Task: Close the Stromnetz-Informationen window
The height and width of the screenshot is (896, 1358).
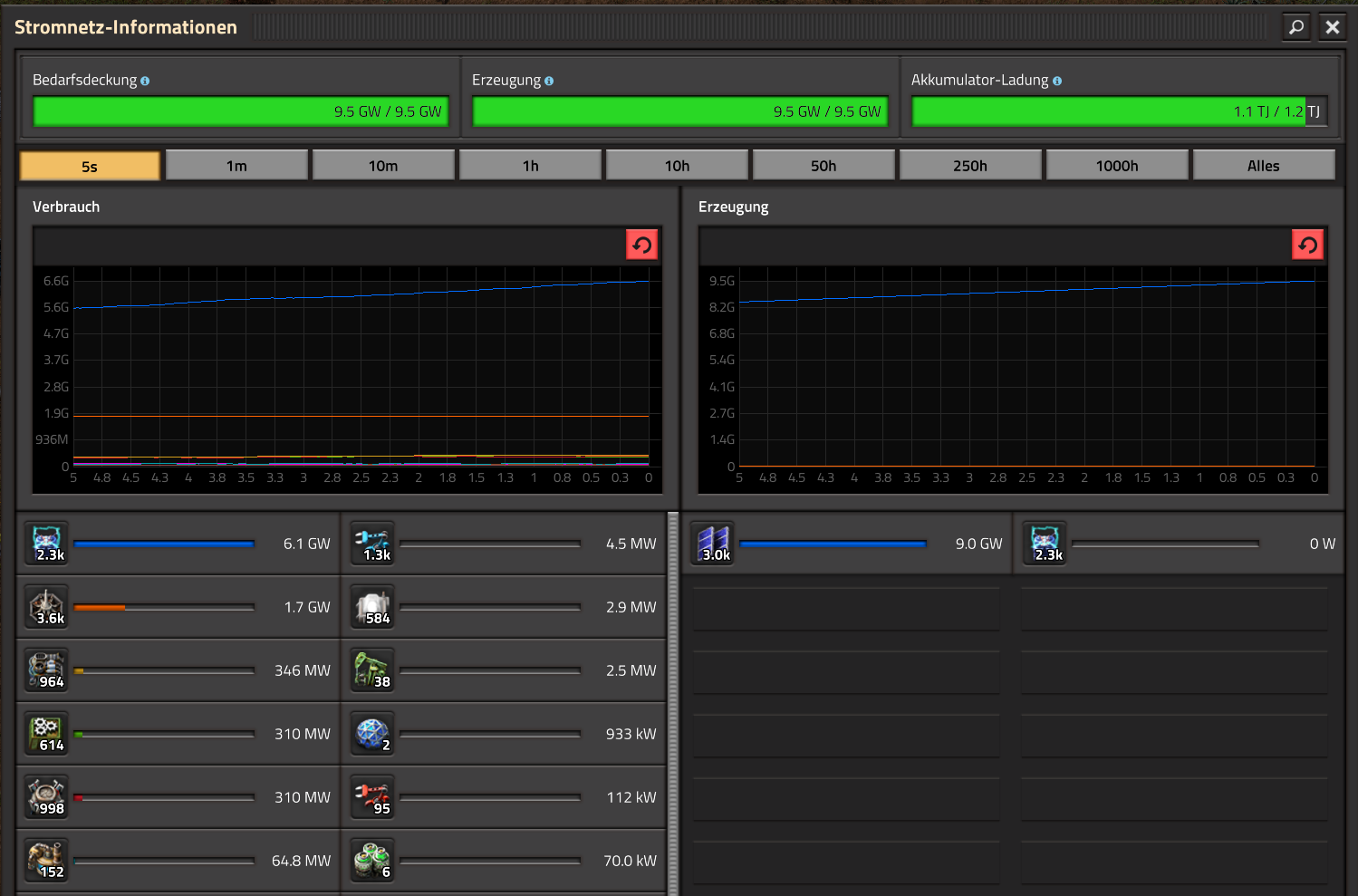Action: (1332, 27)
